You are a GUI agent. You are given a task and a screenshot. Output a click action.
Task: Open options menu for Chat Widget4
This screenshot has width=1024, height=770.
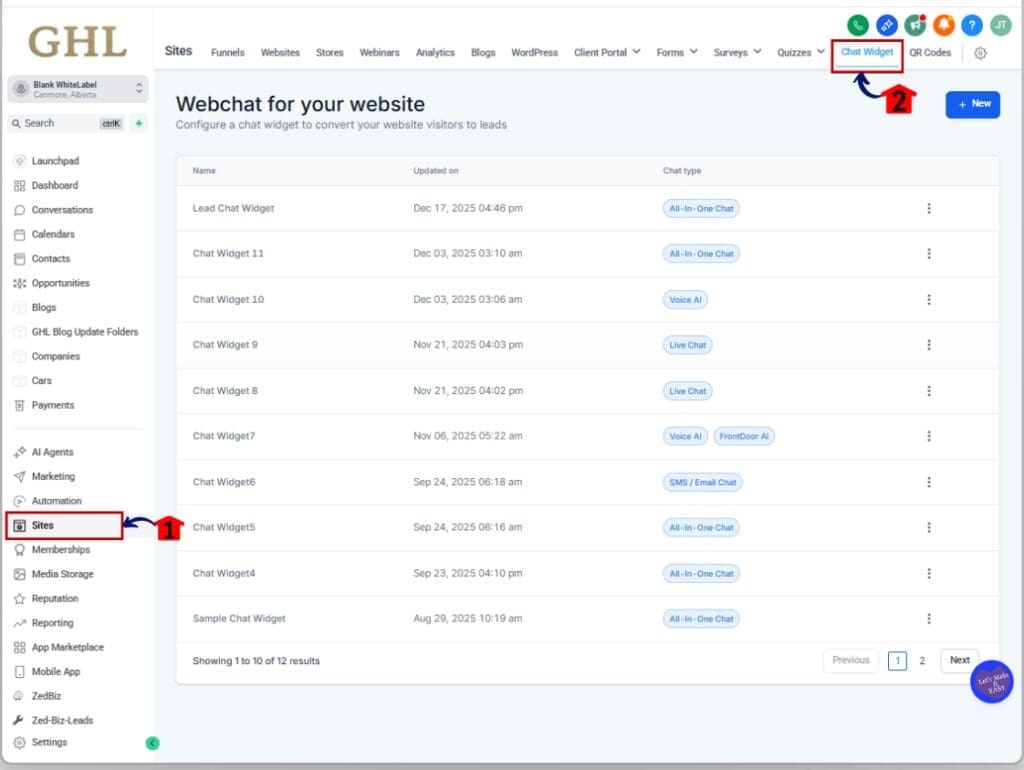pyautogui.click(x=929, y=573)
